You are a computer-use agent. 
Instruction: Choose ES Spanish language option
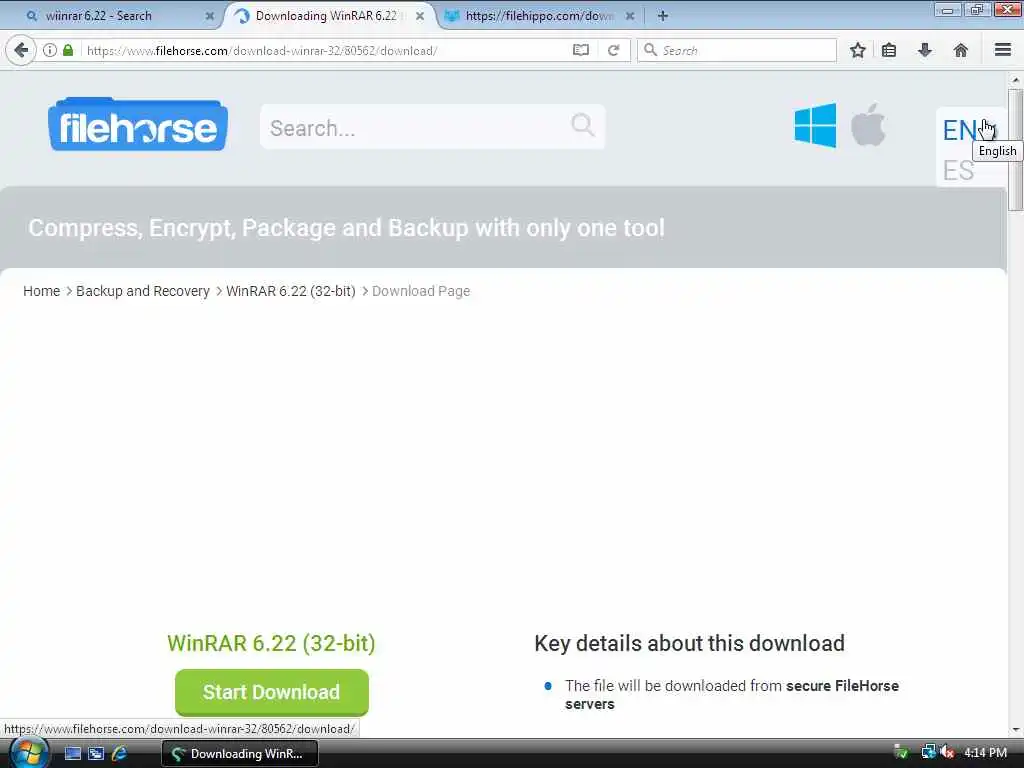(x=958, y=170)
